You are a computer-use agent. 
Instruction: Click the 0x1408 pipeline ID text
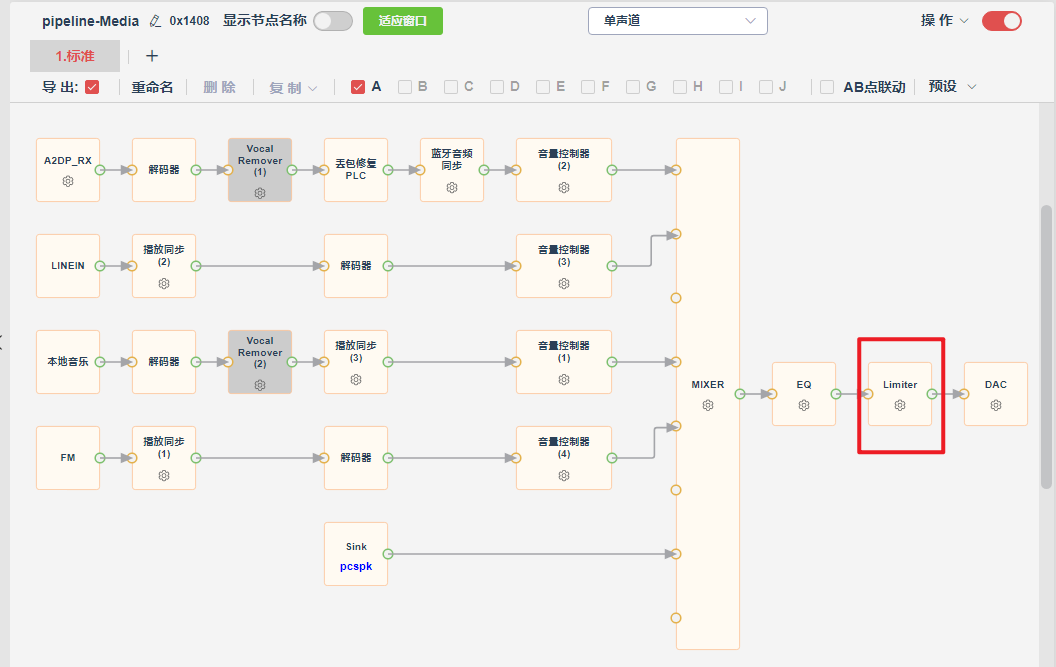189,21
